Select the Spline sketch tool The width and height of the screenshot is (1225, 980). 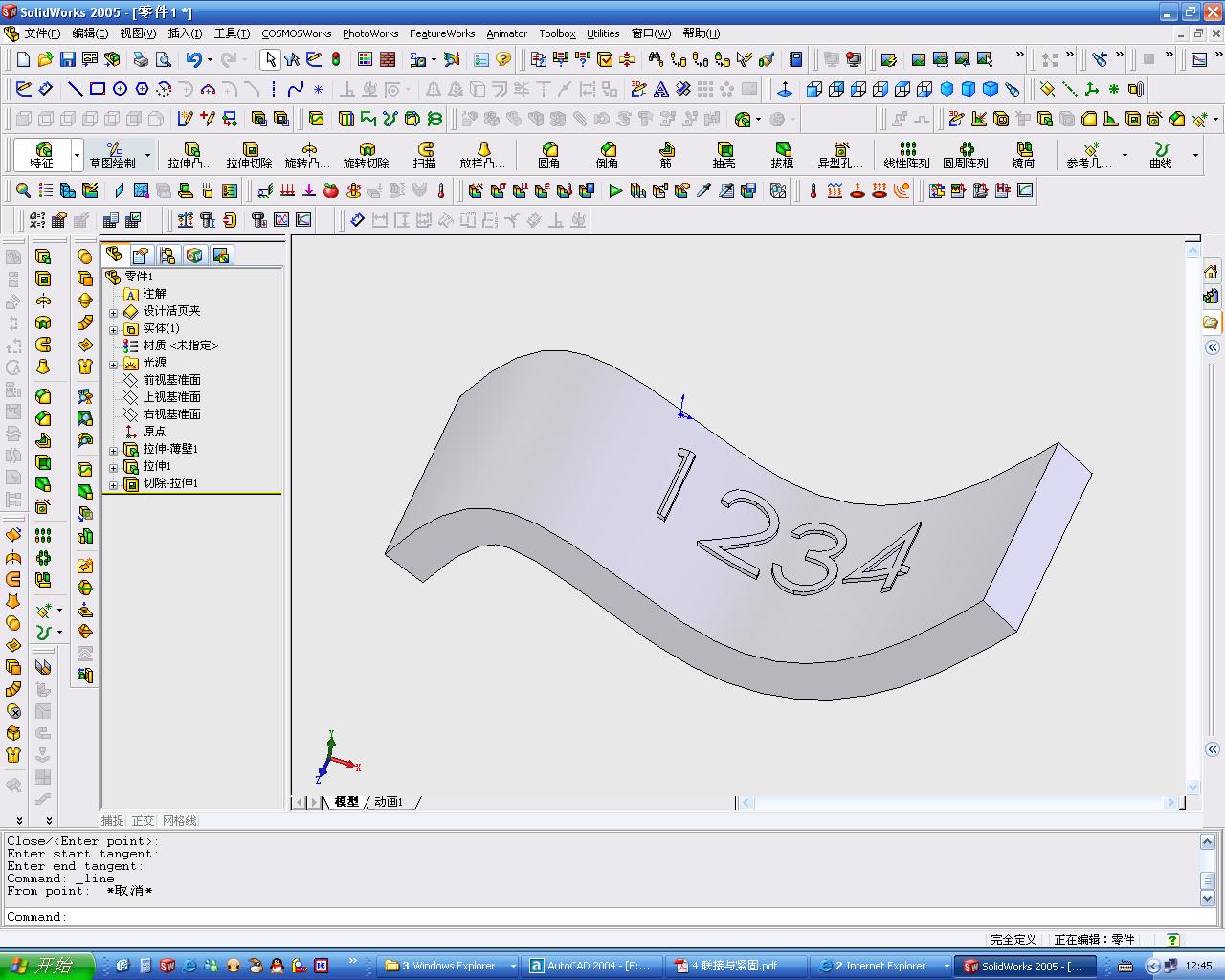click(x=296, y=90)
